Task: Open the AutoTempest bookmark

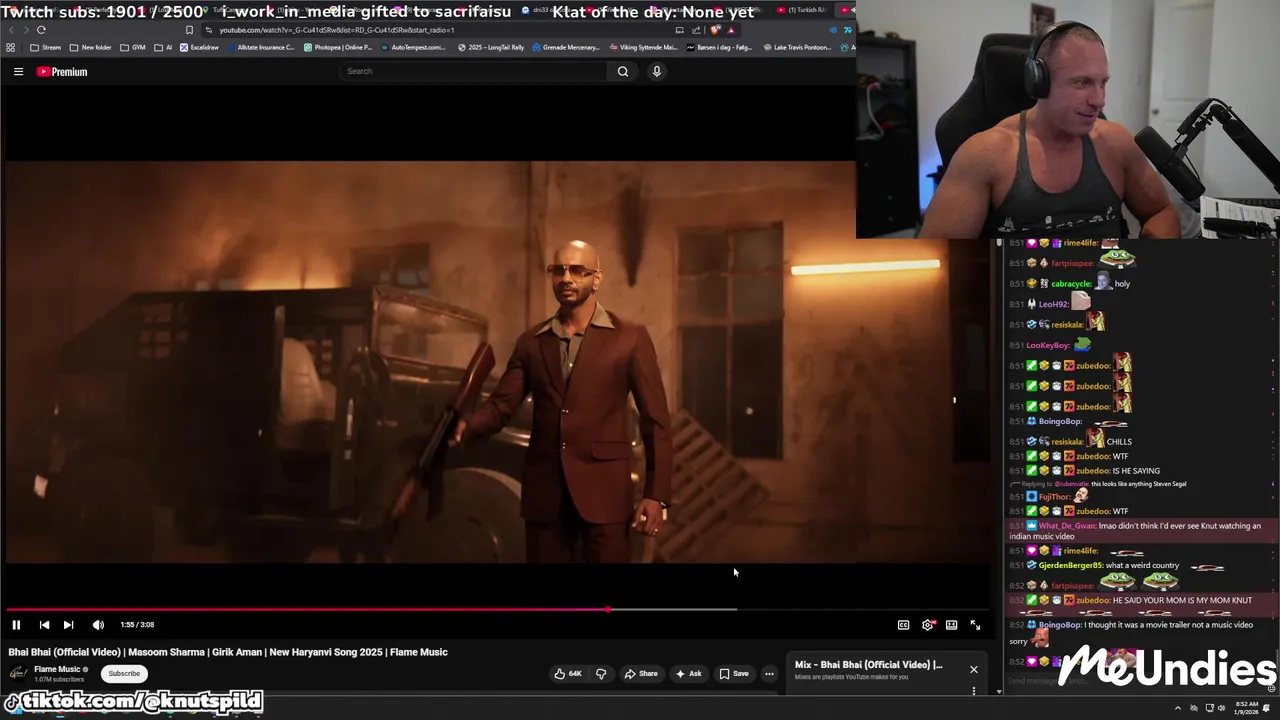Action: coord(413,47)
